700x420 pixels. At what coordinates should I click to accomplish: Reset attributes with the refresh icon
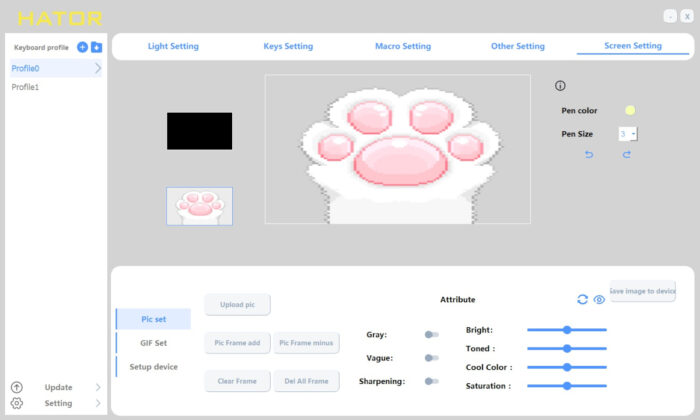(x=582, y=299)
